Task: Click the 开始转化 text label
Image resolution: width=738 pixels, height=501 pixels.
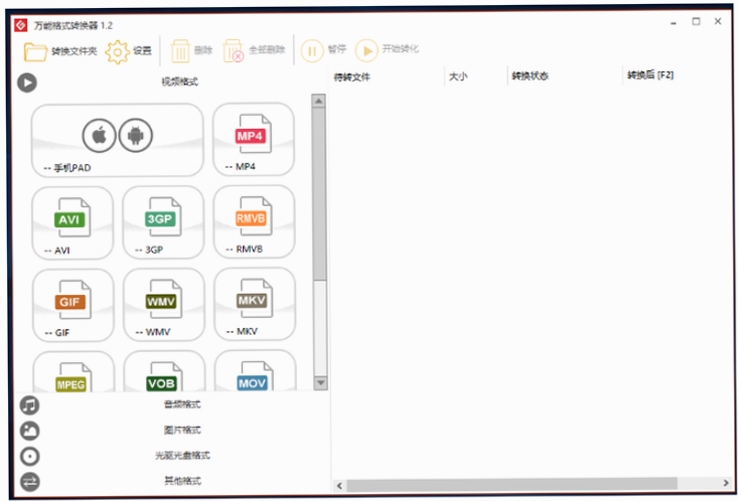Action: tap(400, 48)
